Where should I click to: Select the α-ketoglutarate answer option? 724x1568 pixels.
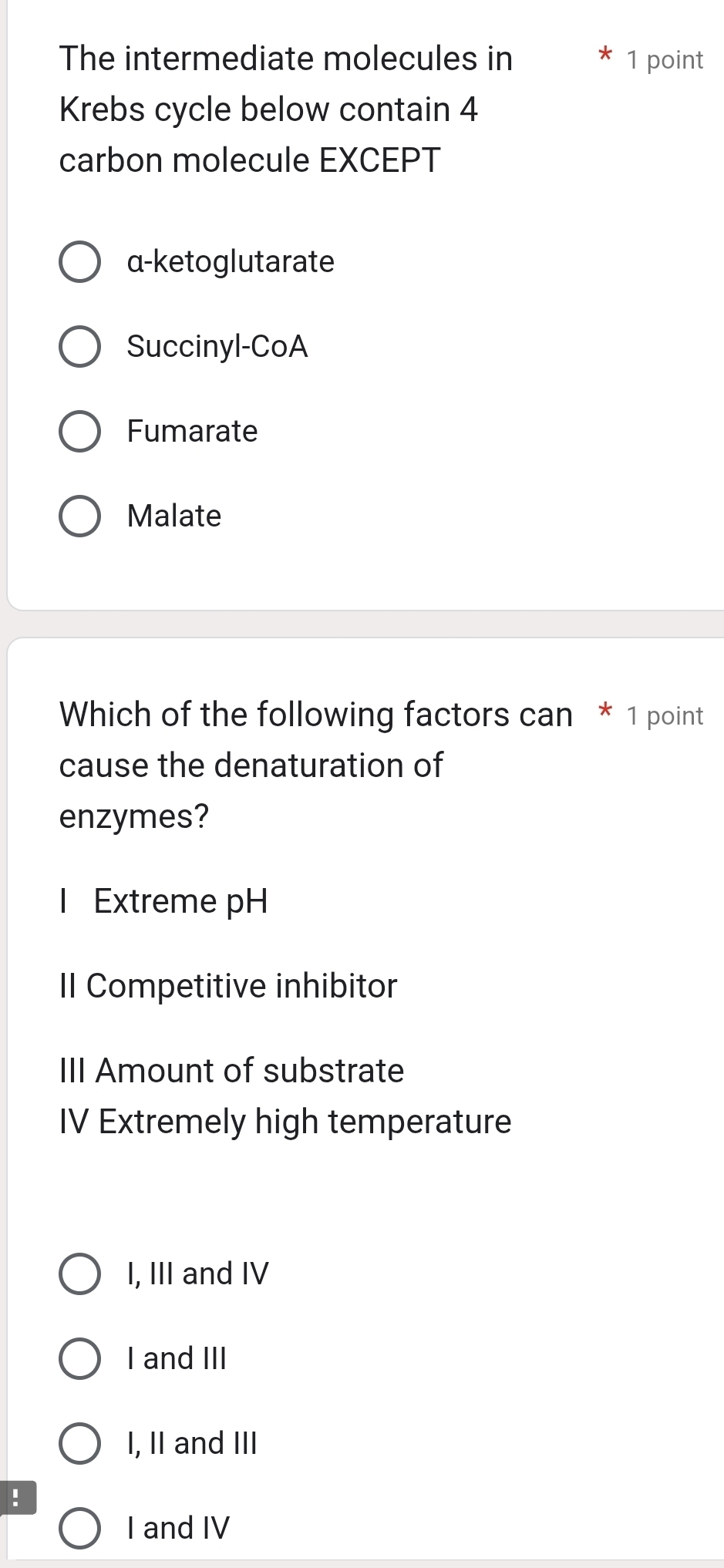[80, 261]
